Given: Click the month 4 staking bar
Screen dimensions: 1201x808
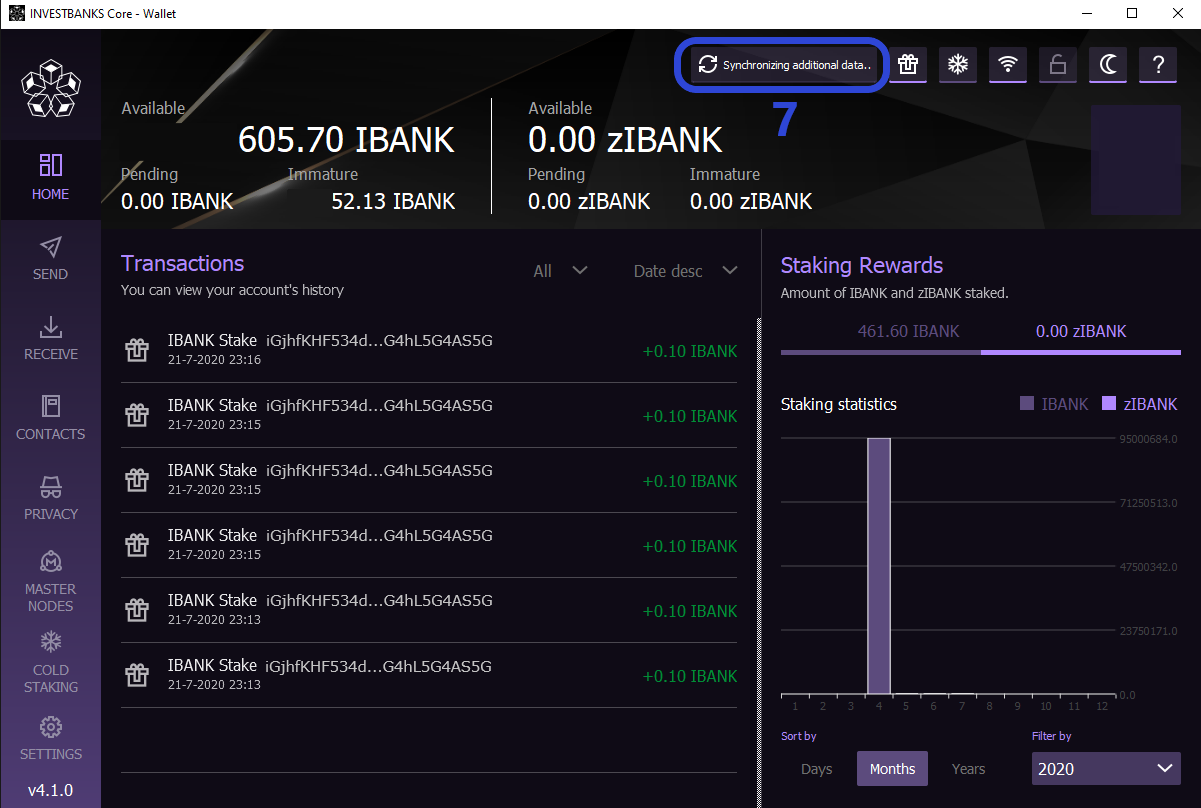Looking at the screenshot, I should 879,566.
